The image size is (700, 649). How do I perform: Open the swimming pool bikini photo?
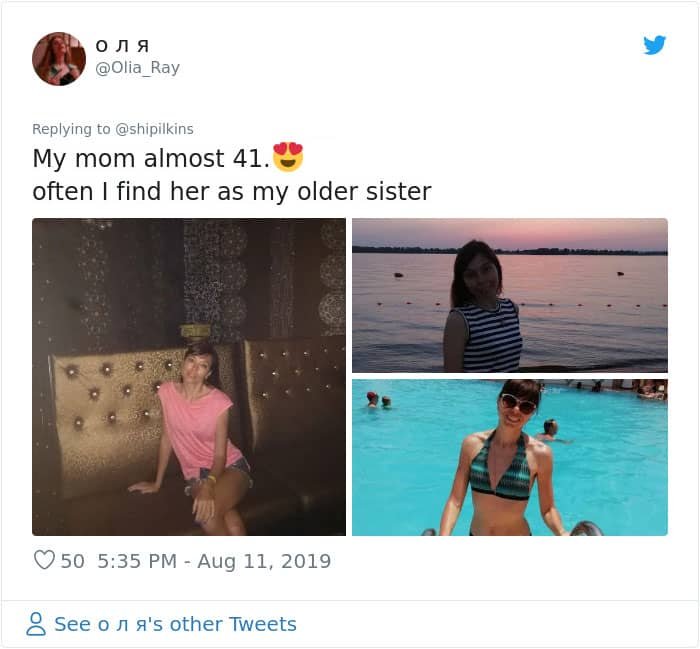(x=510, y=458)
